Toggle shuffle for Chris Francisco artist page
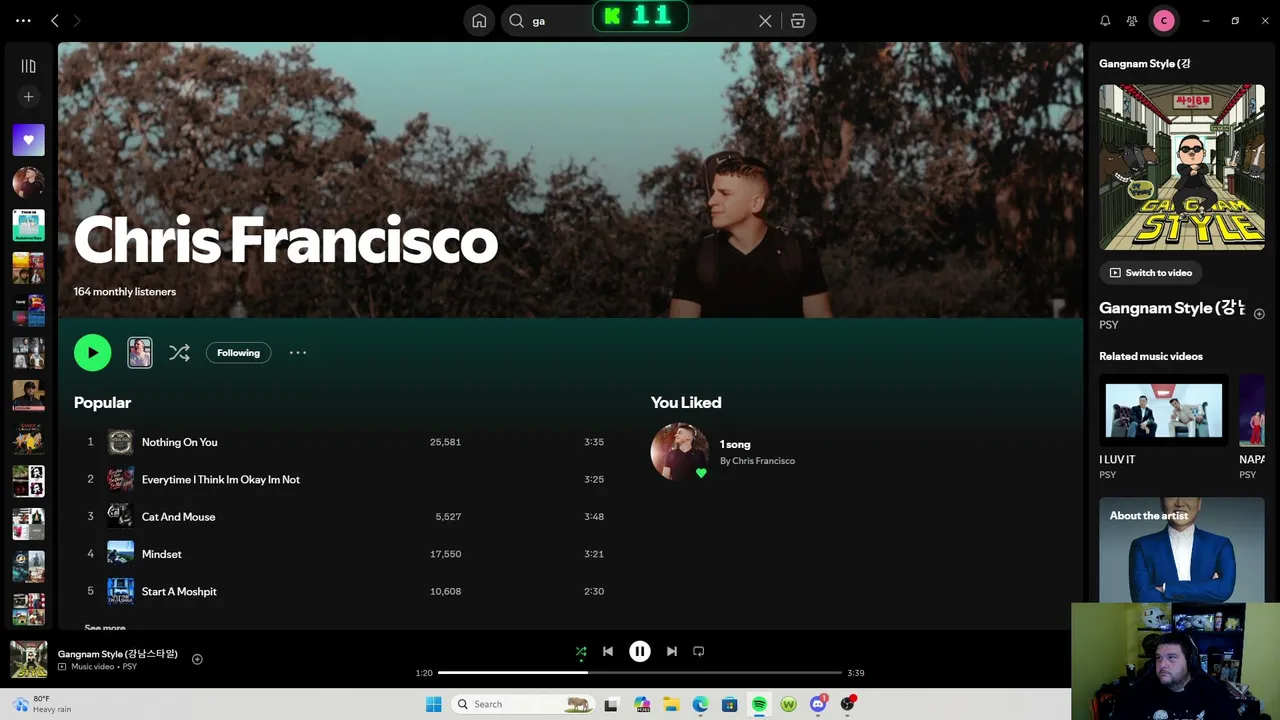This screenshot has width=1280, height=720. [179, 352]
